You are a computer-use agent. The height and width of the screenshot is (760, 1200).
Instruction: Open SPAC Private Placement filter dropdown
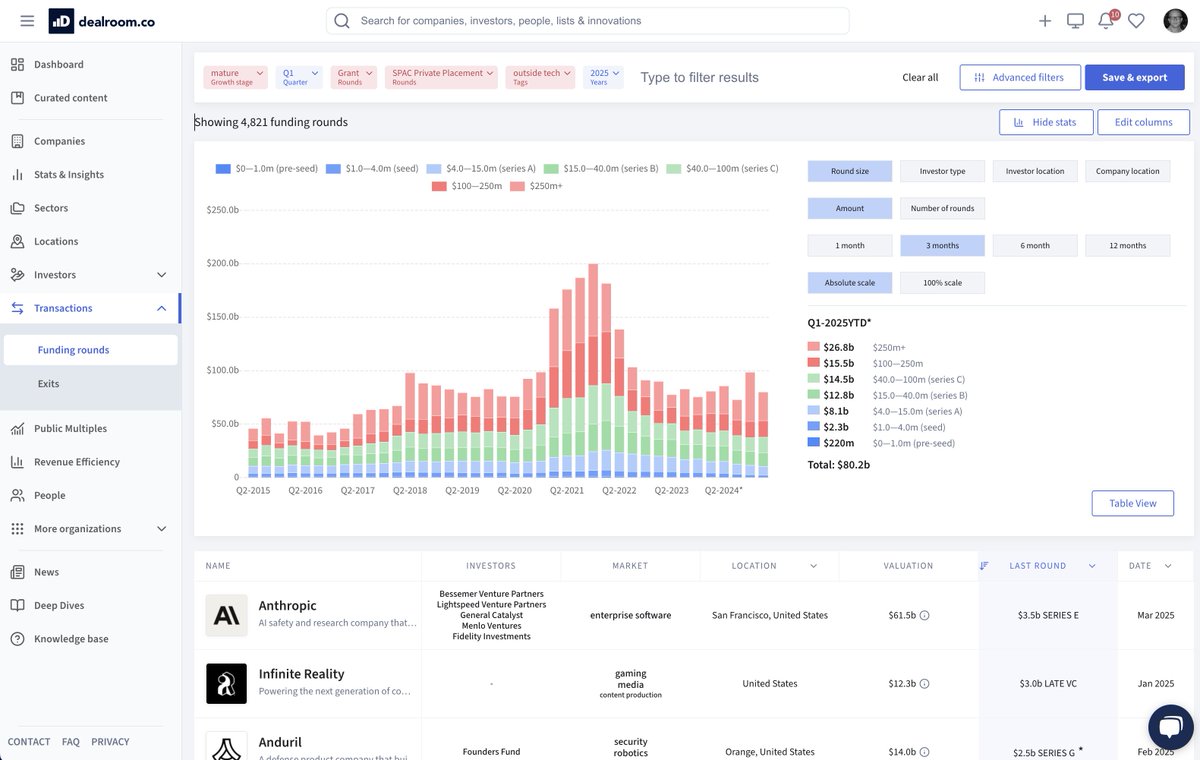(441, 77)
